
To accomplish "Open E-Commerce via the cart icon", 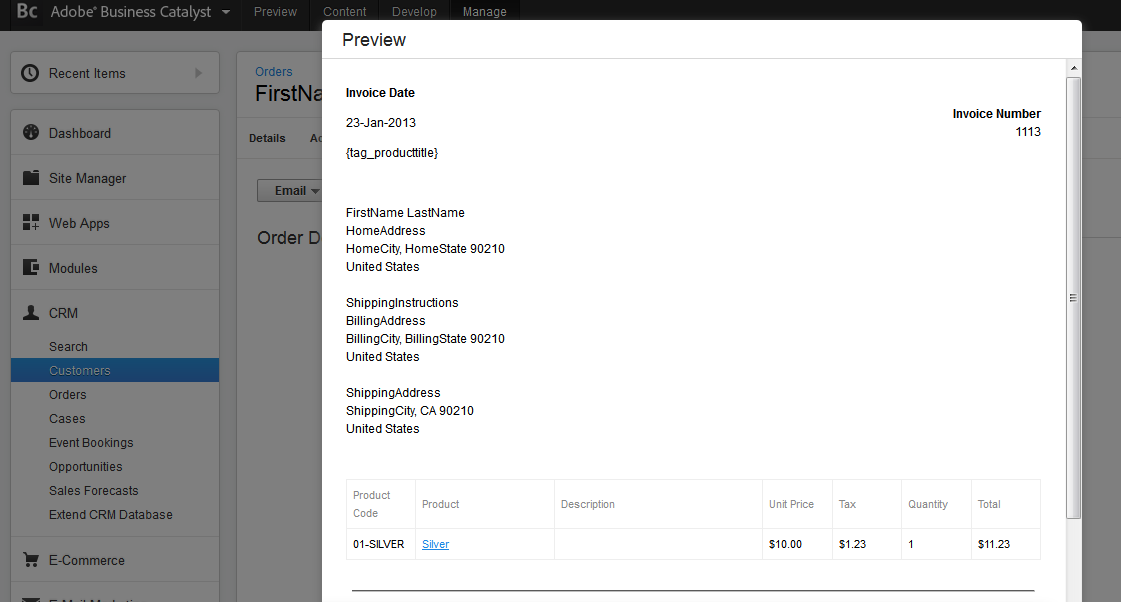I will tap(30, 562).
